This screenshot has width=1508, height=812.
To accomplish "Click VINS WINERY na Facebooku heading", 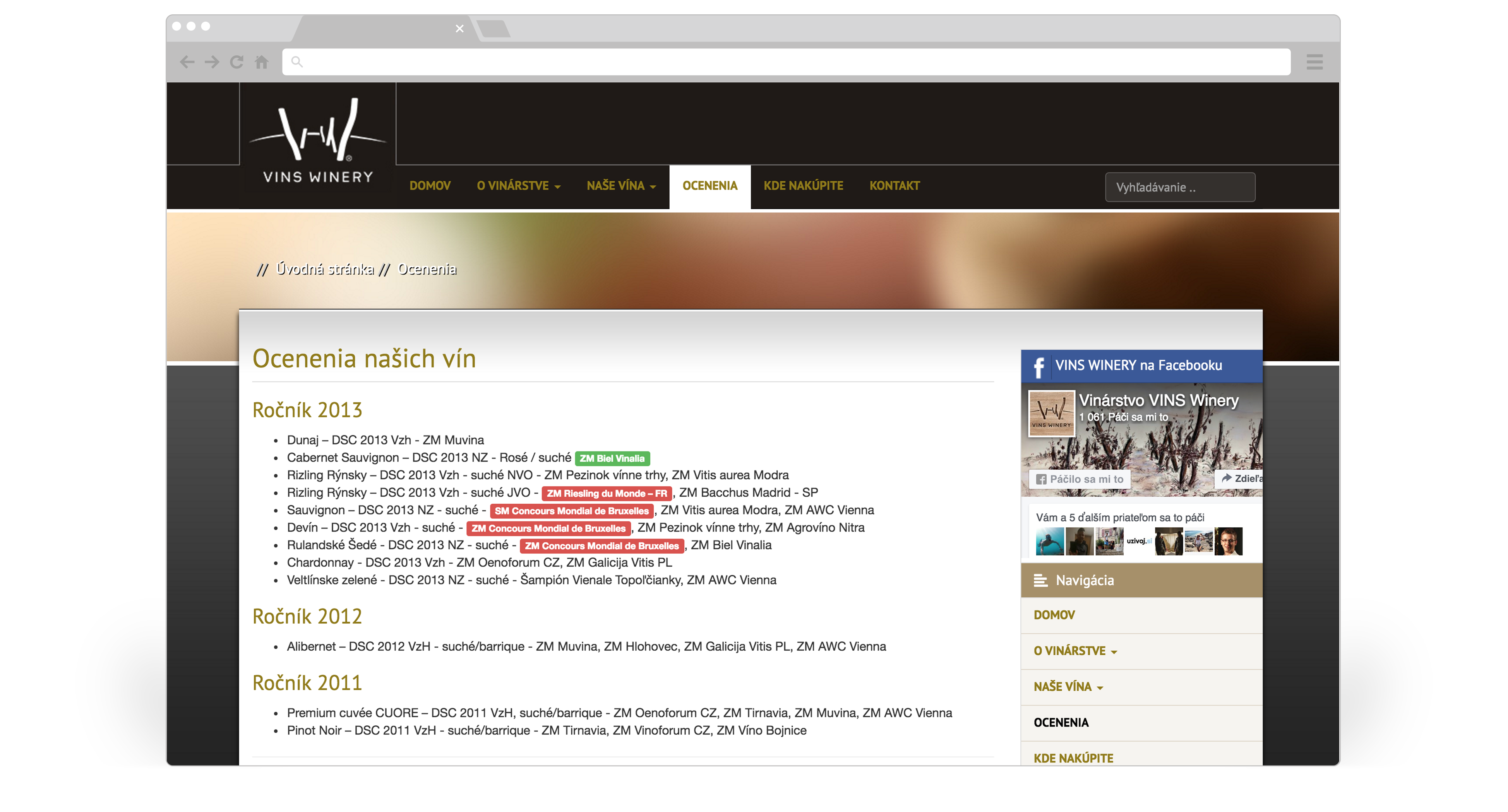I will point(1139,366).
